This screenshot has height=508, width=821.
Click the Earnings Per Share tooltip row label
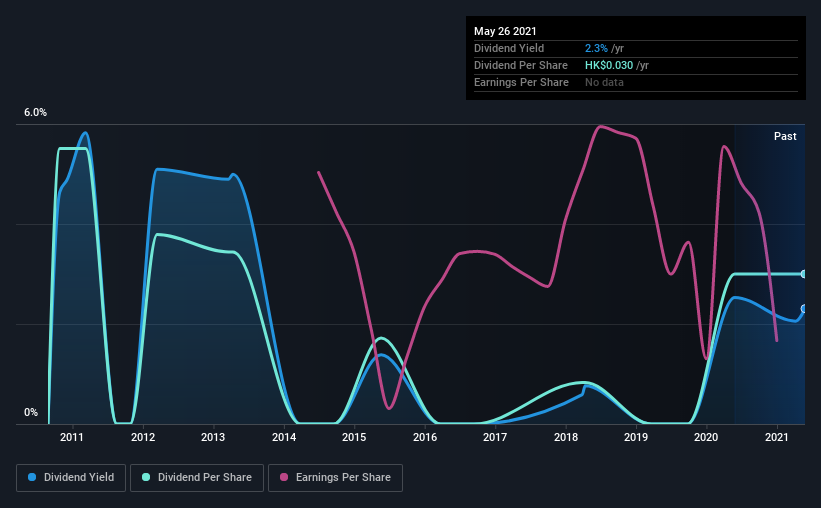pyautogui.click(x=521, y=82)
